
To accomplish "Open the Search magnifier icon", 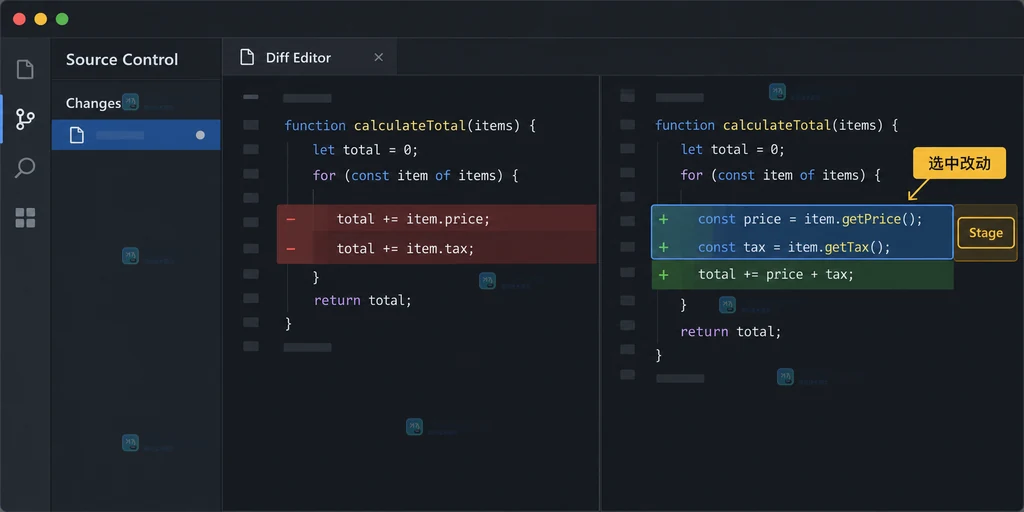I will (x=25, y=168).
